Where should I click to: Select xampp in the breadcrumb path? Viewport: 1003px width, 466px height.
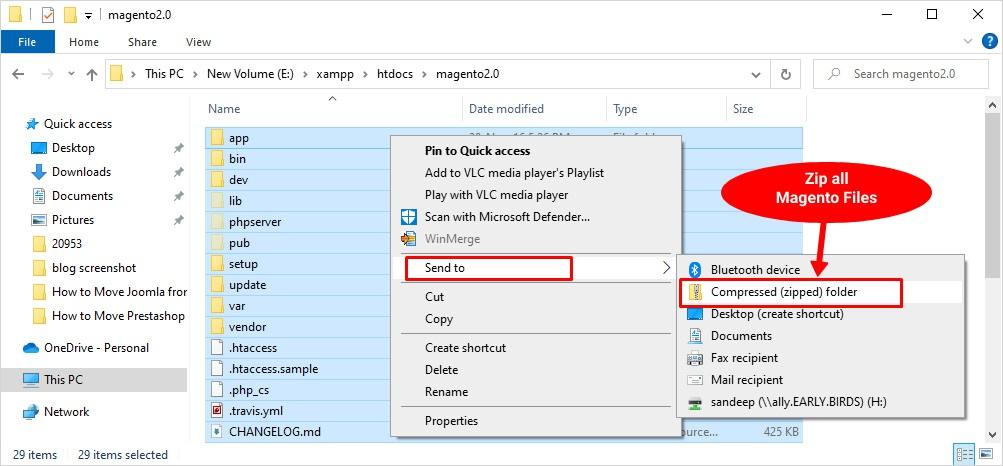click(334, 74)
